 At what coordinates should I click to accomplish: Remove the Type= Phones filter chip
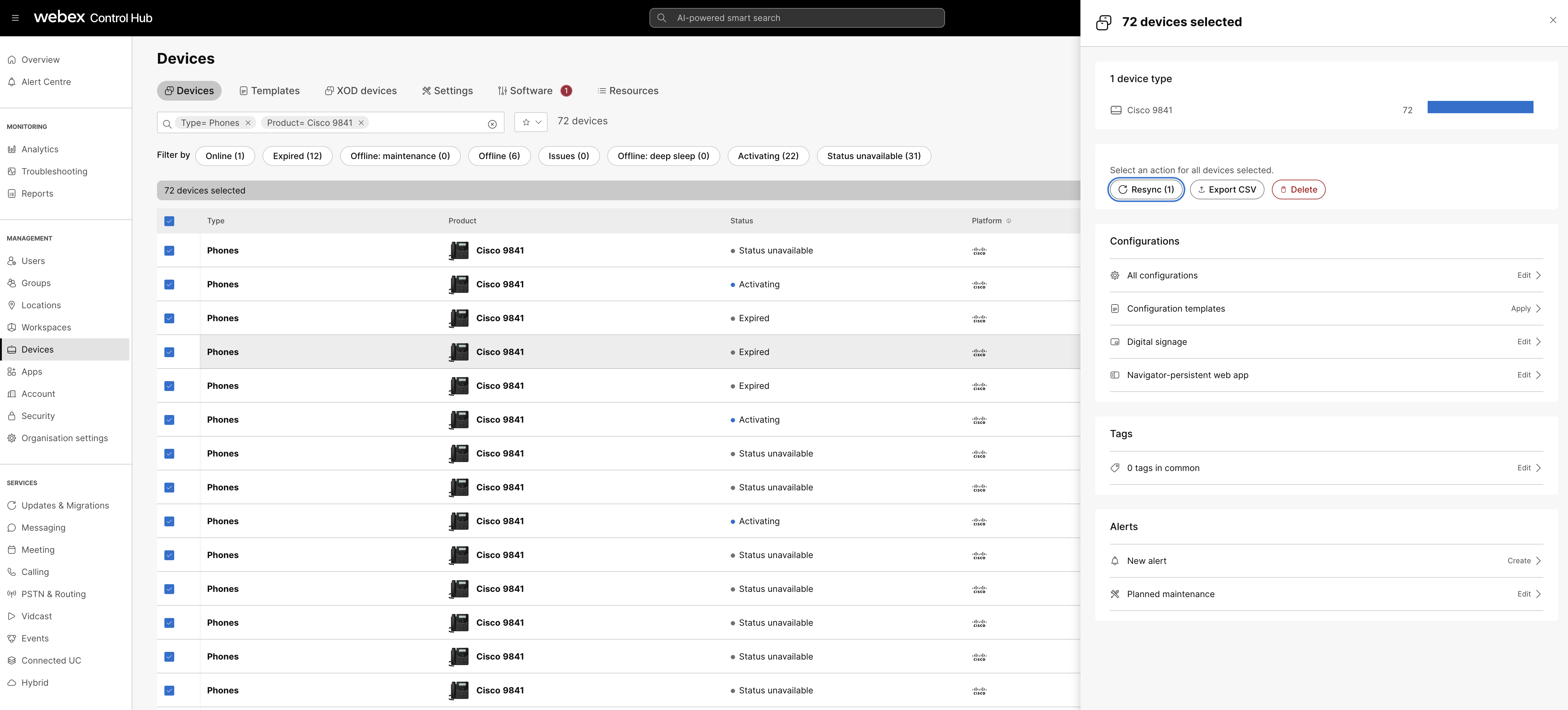pyautogui.click(x=248, y=123)
